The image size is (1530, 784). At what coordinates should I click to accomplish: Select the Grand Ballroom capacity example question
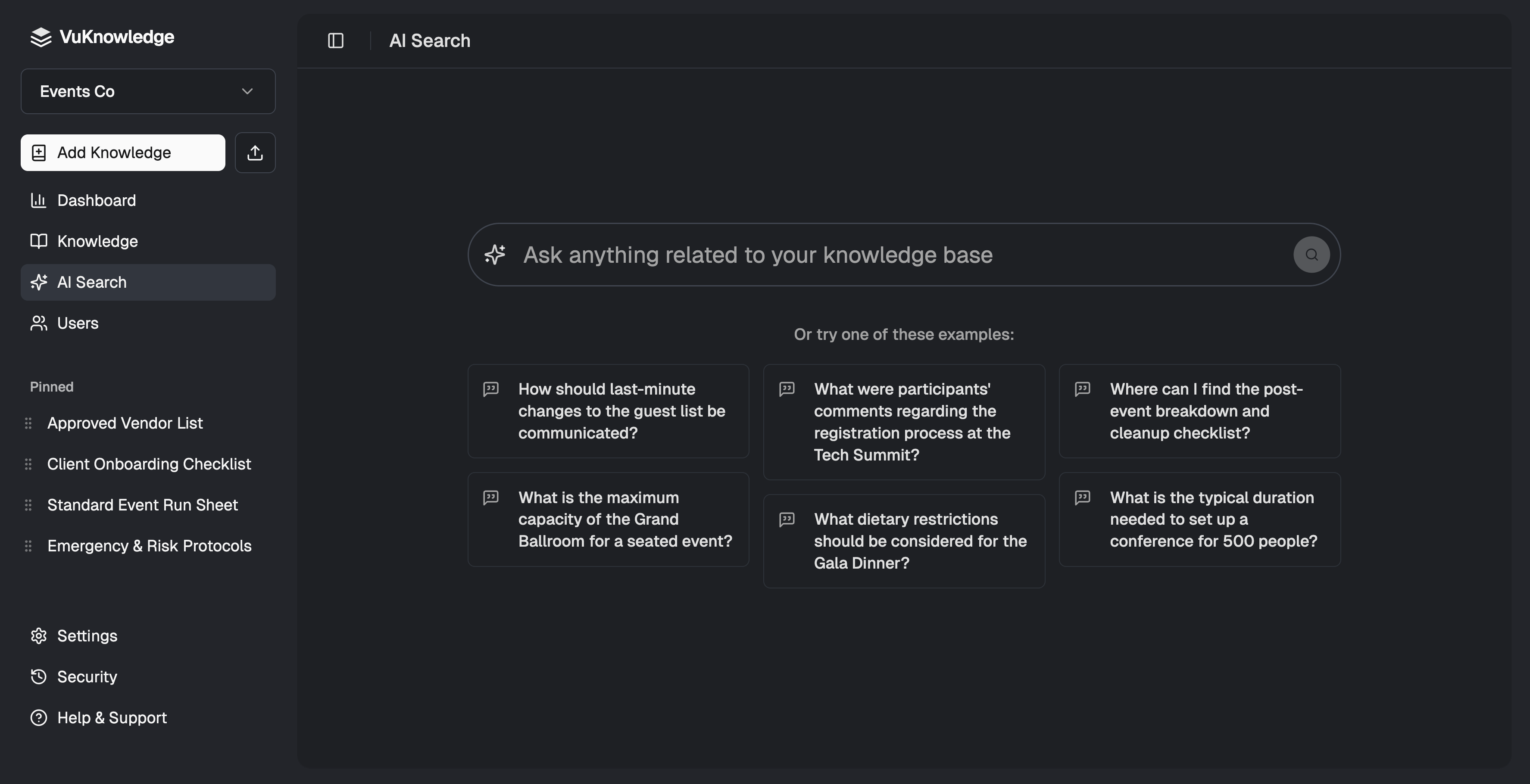608,519
